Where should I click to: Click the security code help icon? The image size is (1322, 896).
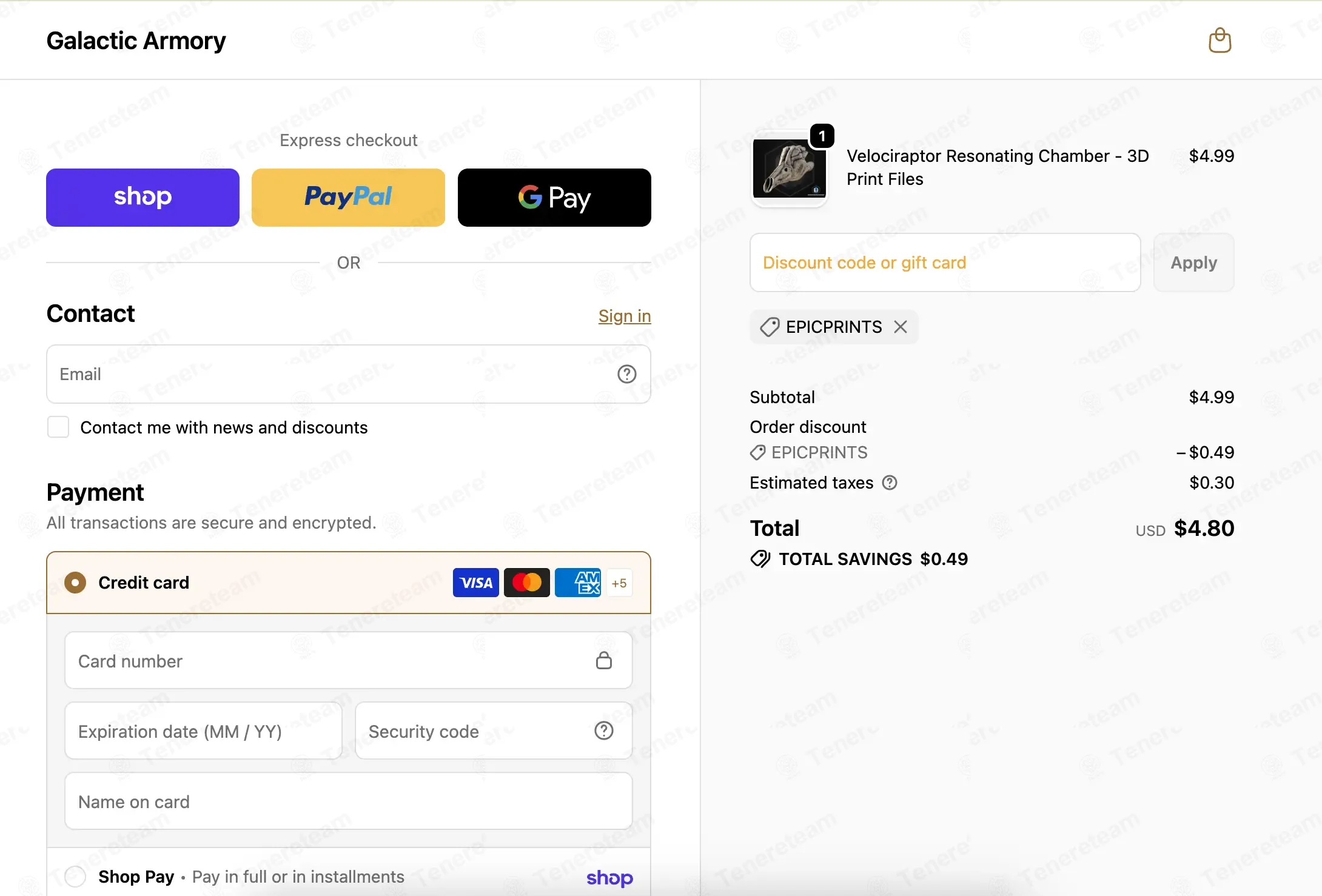click(603, 731)
